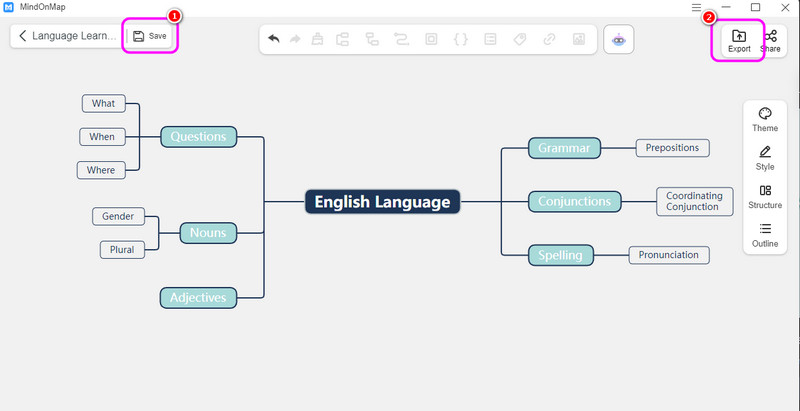Click the boundary square icon
This screenshot has width=800, height=411.
coord(431,39)
